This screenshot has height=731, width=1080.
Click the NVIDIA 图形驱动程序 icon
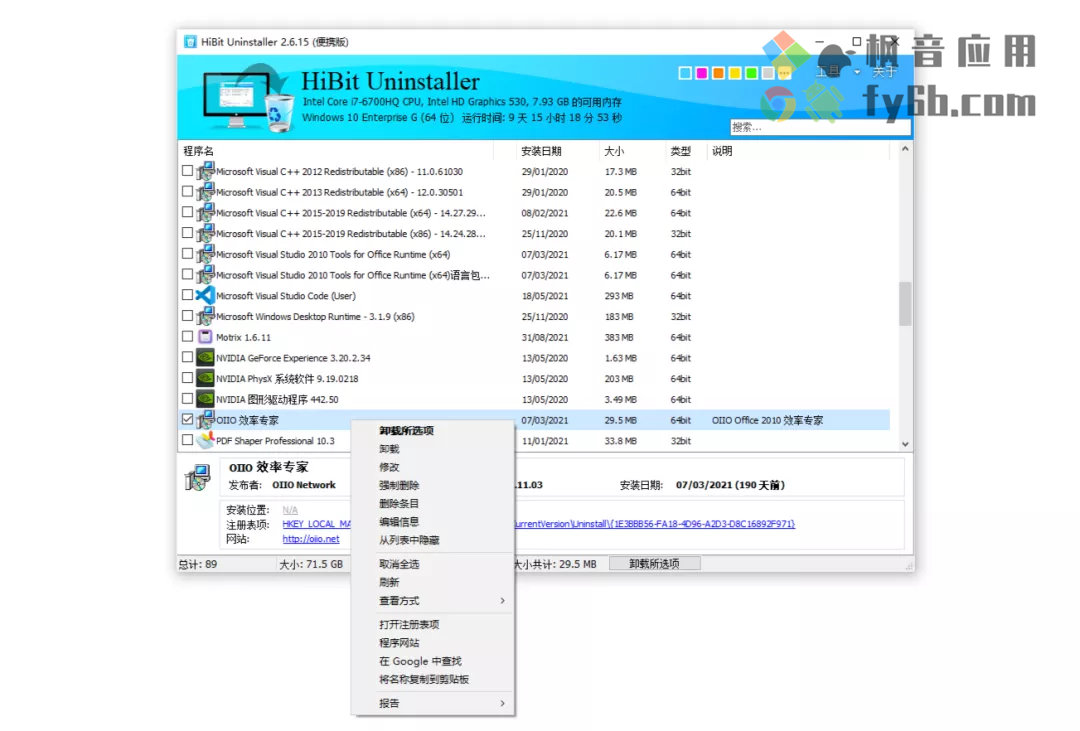205,399
